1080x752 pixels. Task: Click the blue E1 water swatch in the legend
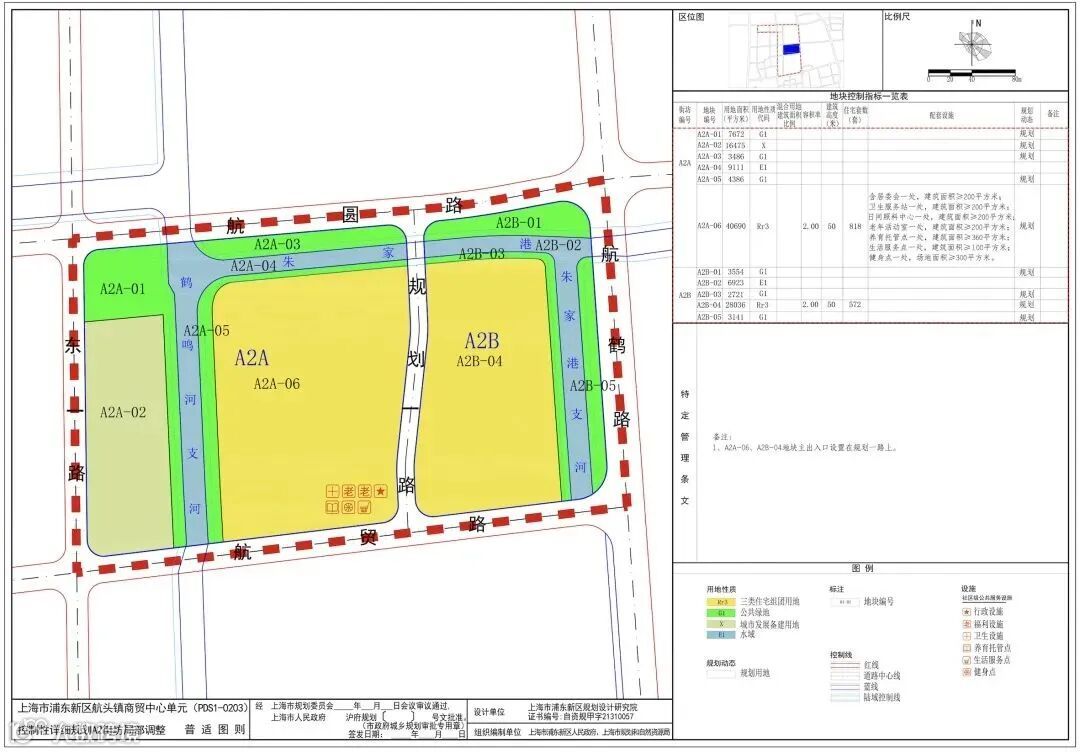point(721,634)
